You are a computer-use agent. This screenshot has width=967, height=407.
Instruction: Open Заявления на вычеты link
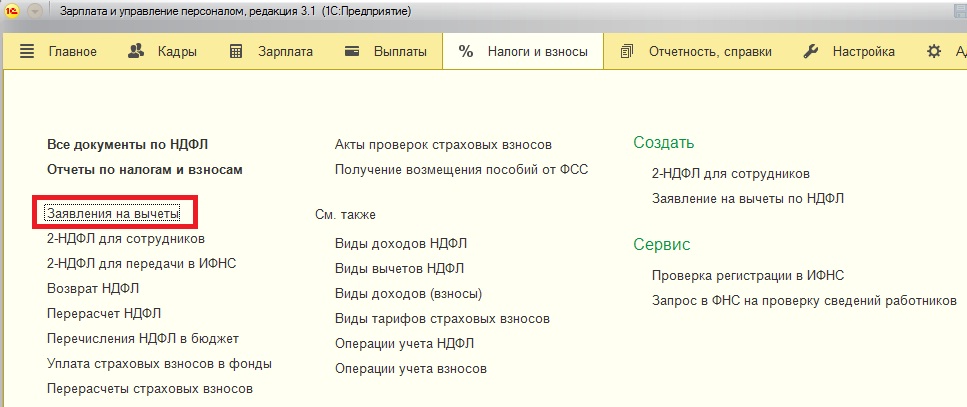[113, 213]
